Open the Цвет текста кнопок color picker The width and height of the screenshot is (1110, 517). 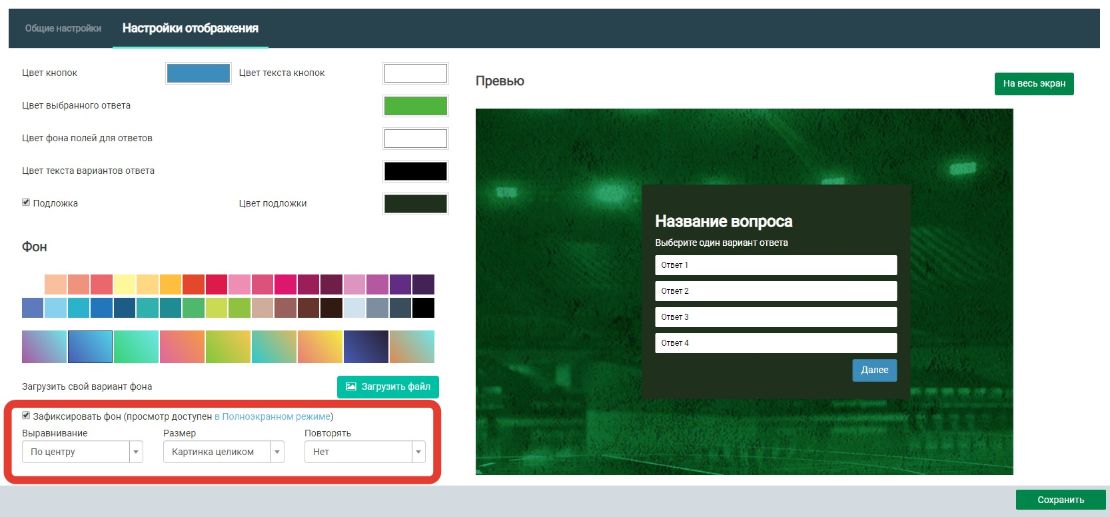coord(416,73)
